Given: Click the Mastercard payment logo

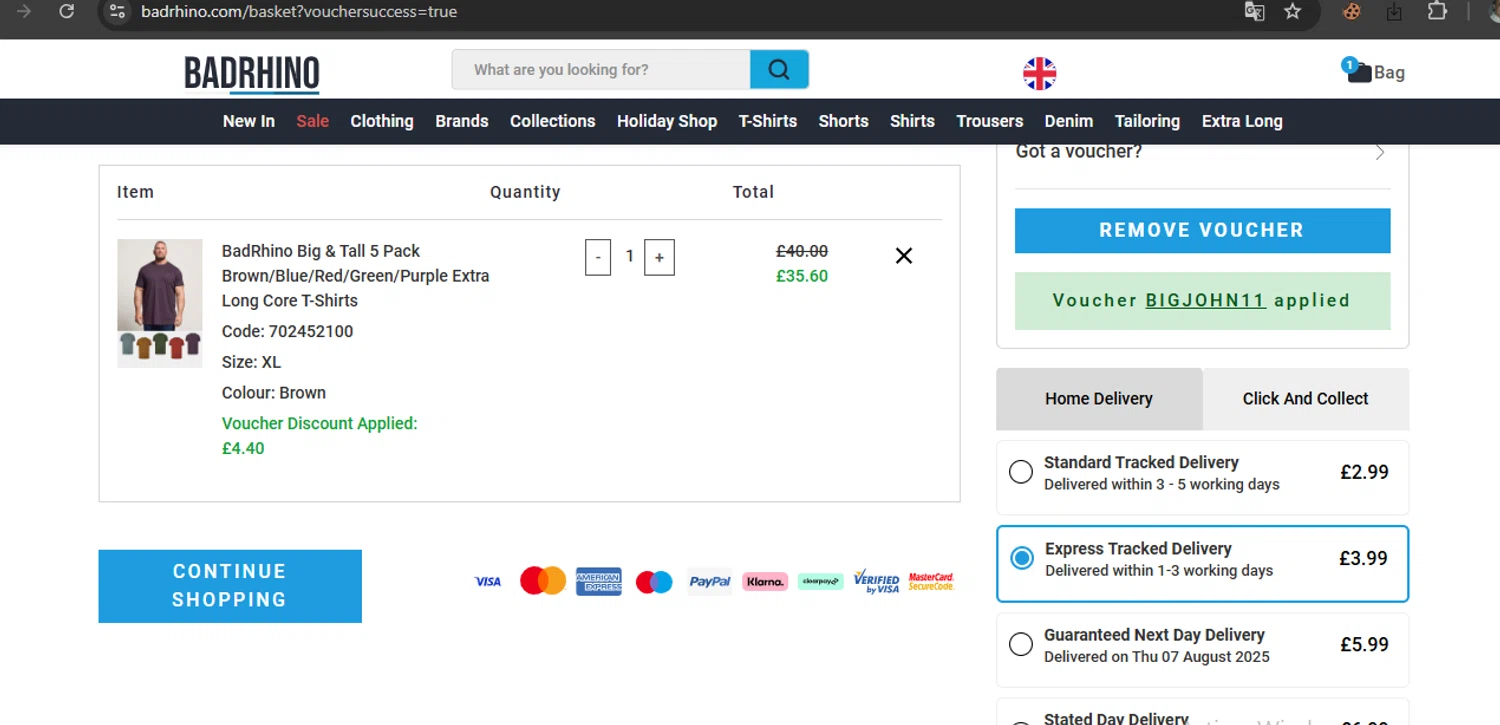Looking at the screenshot, I should point(543,580).
